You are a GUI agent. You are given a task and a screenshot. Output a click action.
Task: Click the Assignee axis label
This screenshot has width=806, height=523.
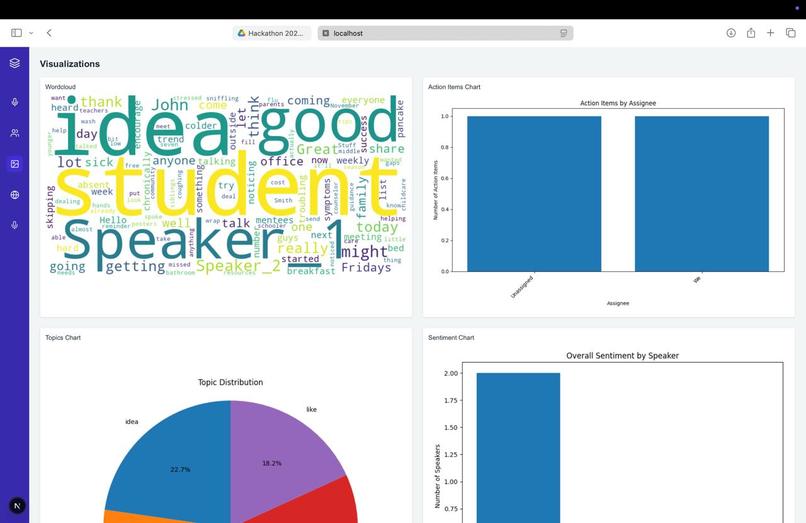point(618,303)
